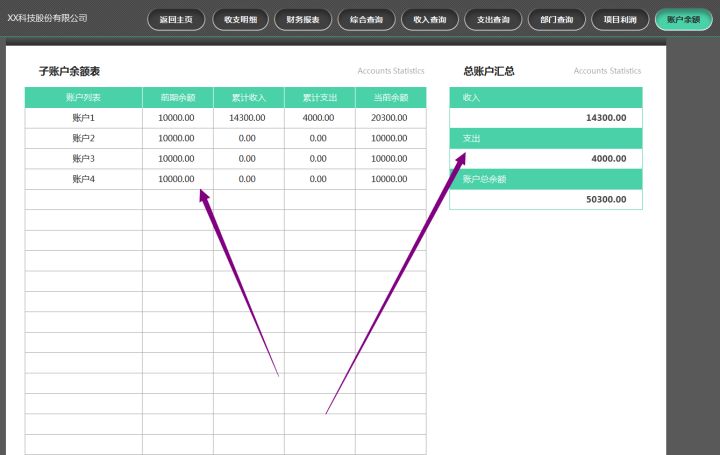720x455 pixels.
Task: Click Accounts Statistics label beside 总账户汇总
Action: [607, 71]
